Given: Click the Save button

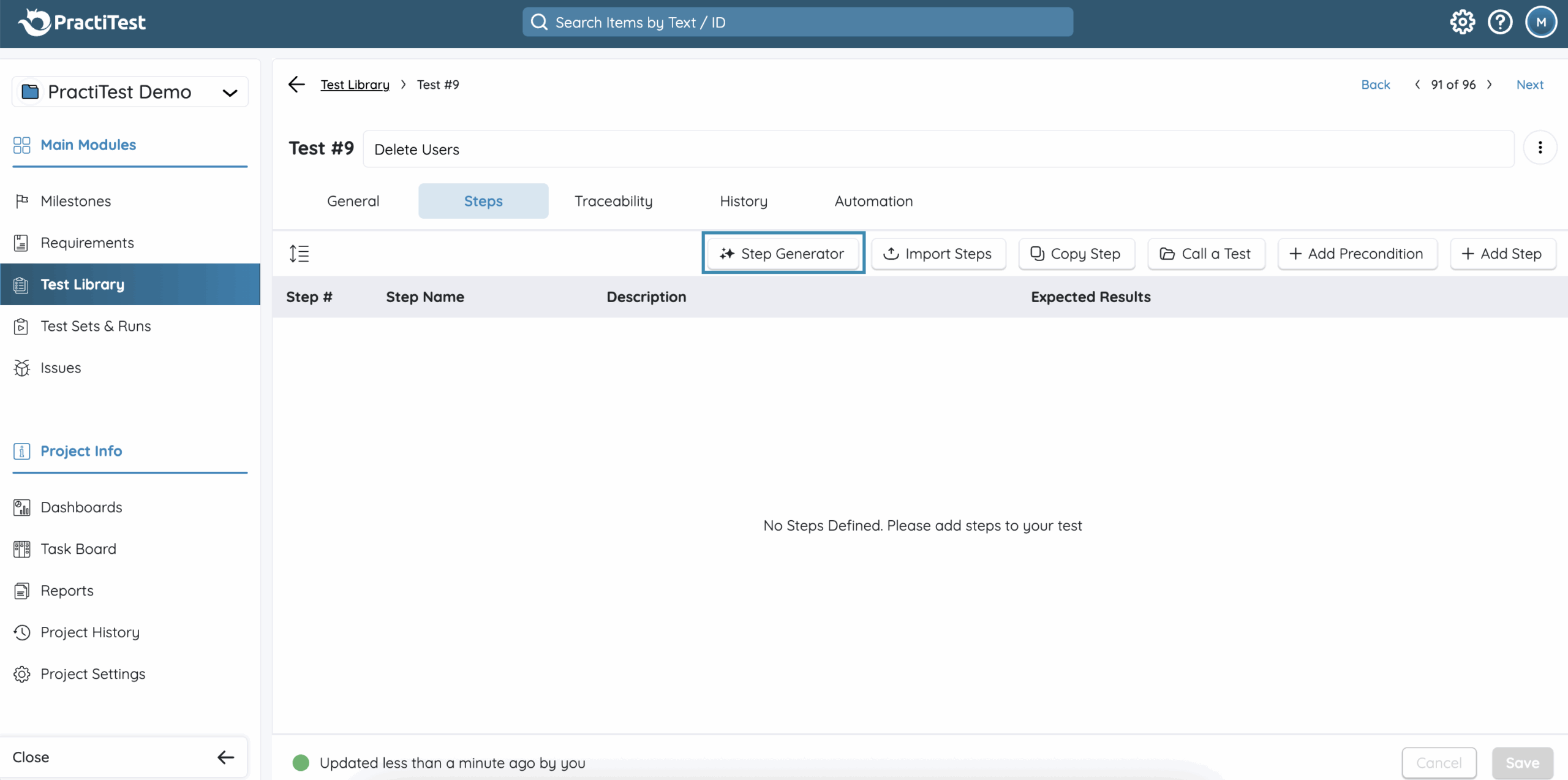Looking at the screenshot, I should tap(1523, 762).
